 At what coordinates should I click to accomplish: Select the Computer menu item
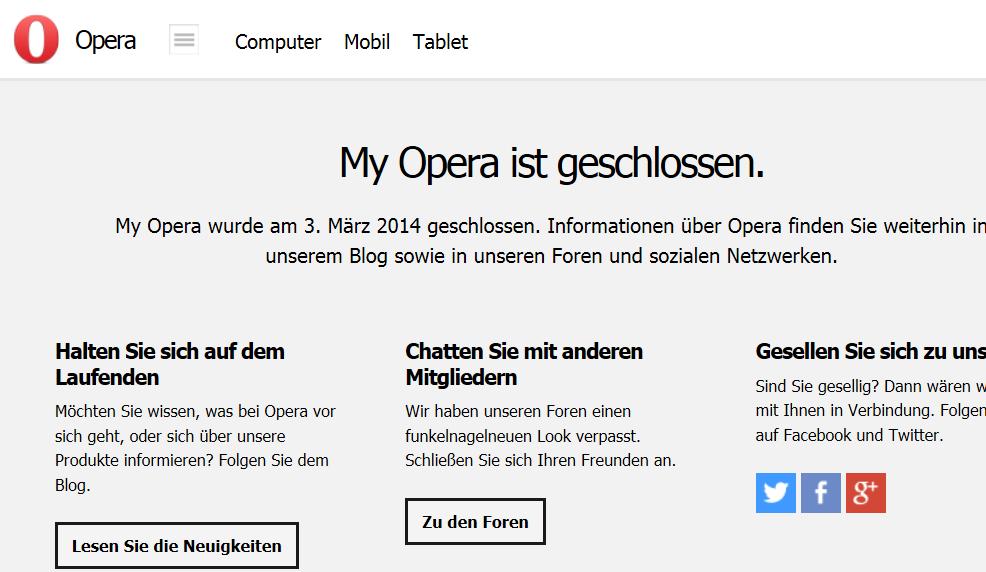(278, 42)
